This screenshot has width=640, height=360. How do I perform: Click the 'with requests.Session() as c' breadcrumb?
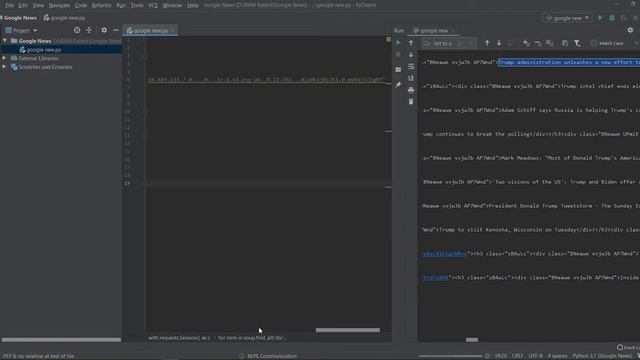point(179,338)
